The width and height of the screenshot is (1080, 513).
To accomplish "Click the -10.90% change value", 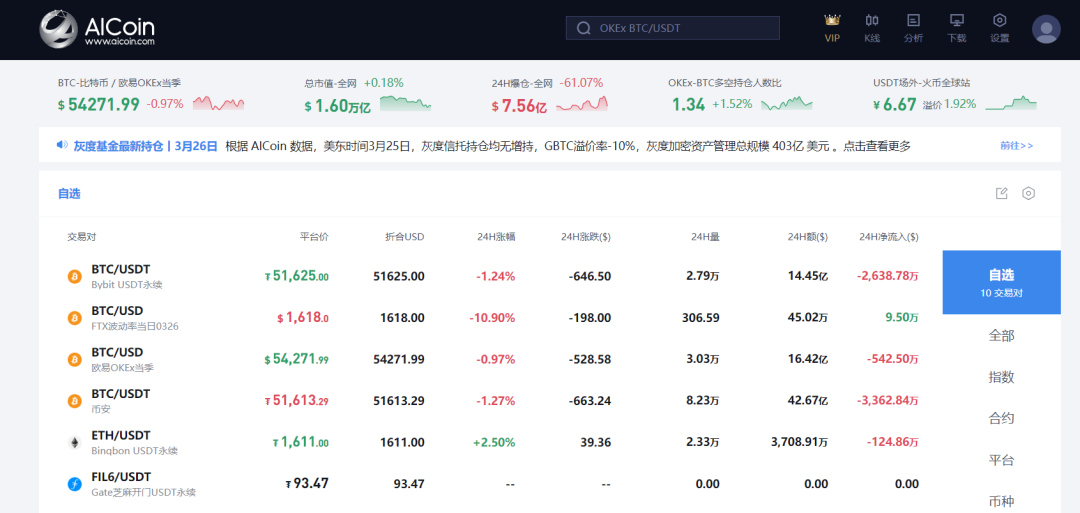I will 492,318.
